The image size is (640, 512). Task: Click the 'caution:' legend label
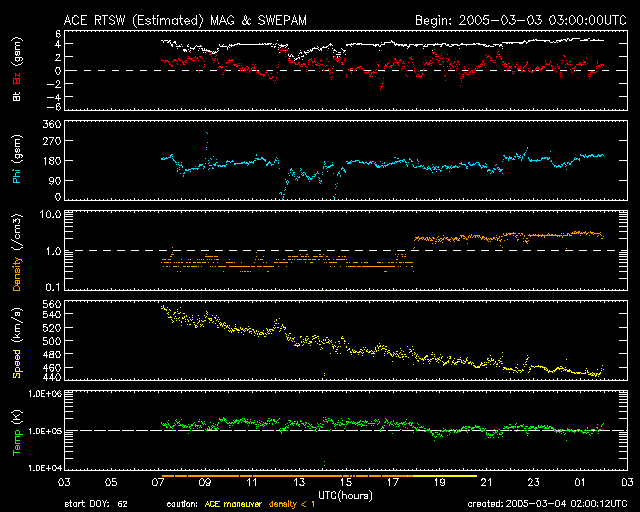(182, 504)
